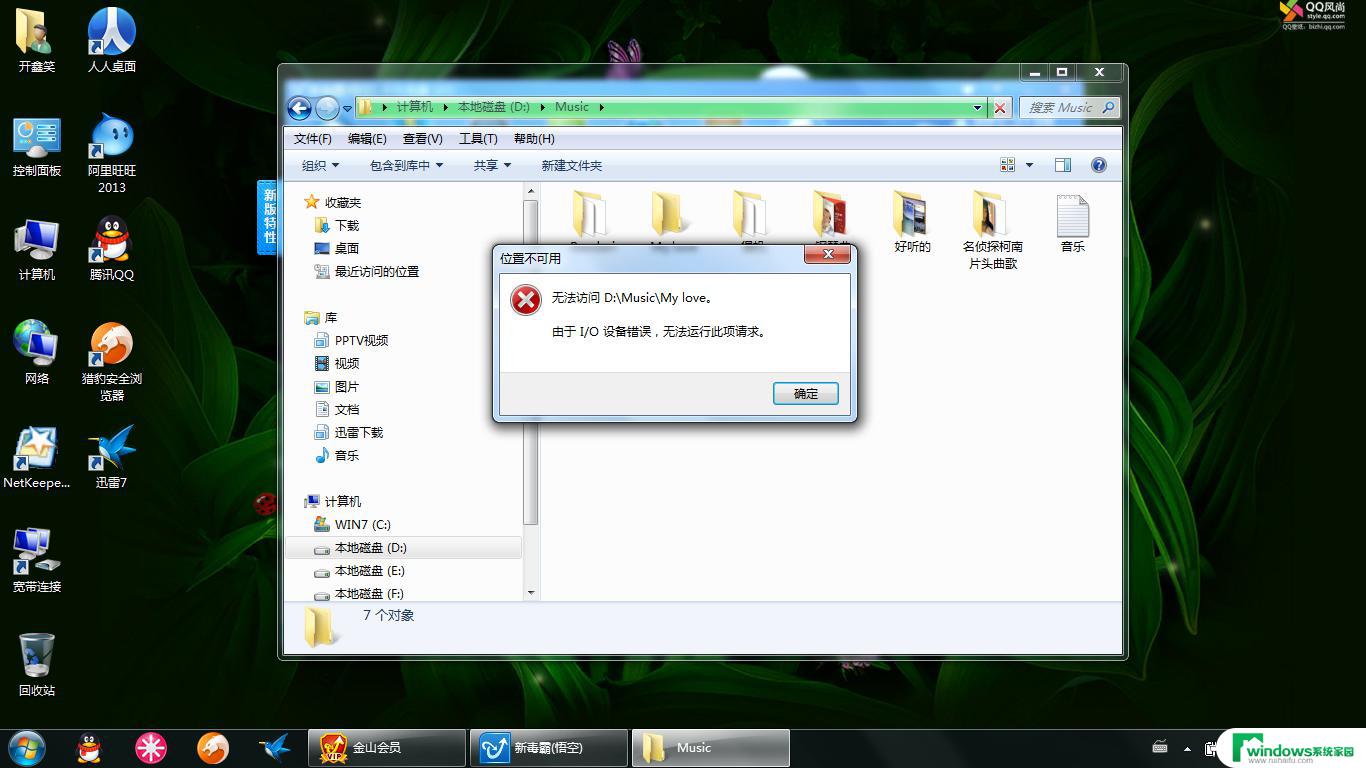Click the pink snowflake taskbar icon
Screen dimensions: 1366x768
(x=151, y=747)
